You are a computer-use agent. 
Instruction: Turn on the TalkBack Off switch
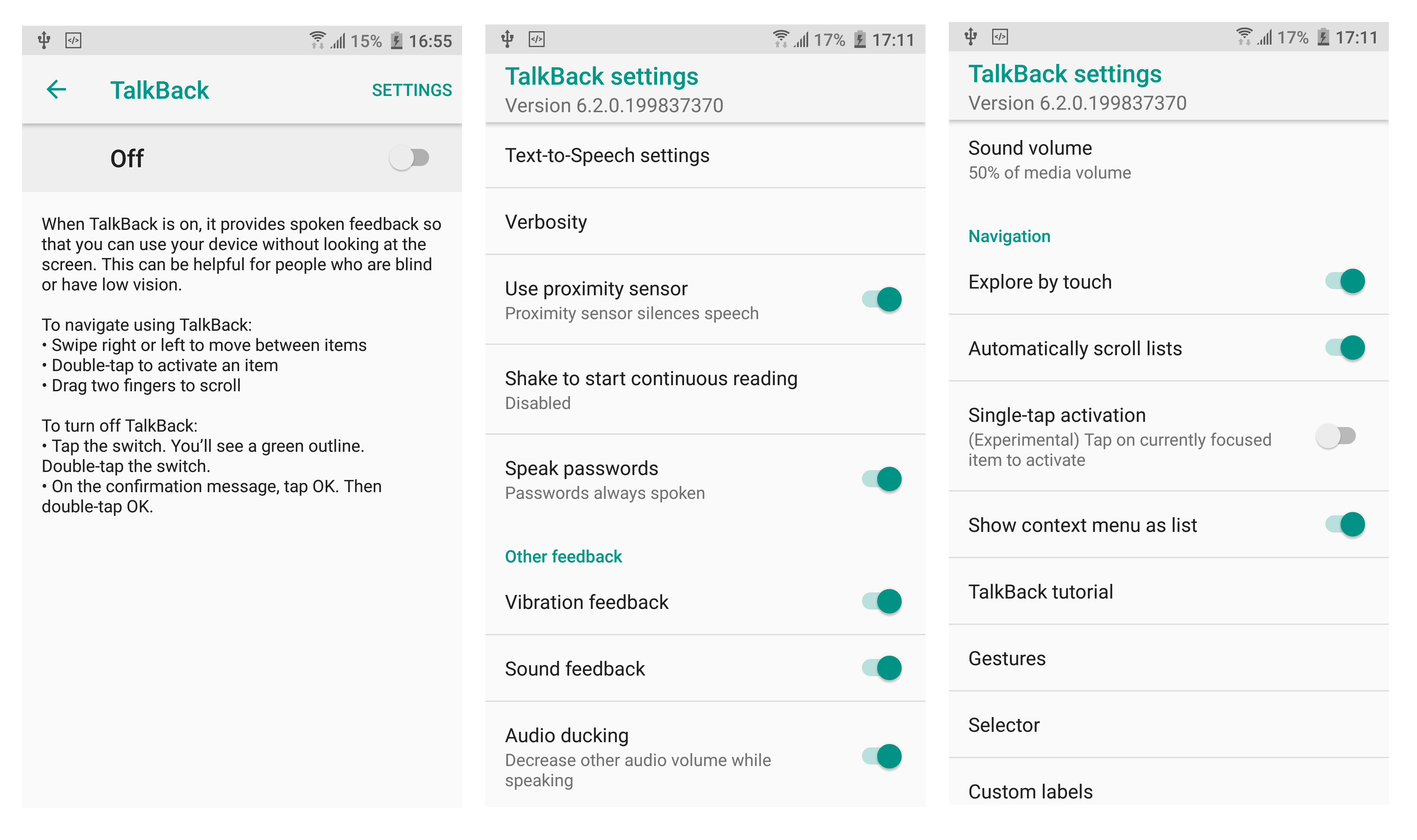click(x=409, y=158)
